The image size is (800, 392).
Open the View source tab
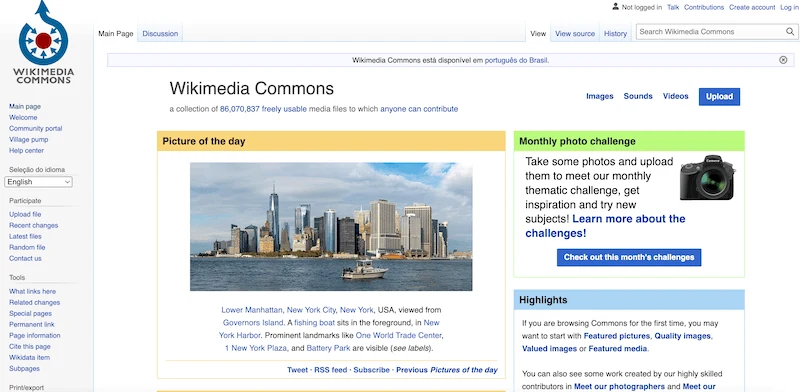(x=575, y=34)
